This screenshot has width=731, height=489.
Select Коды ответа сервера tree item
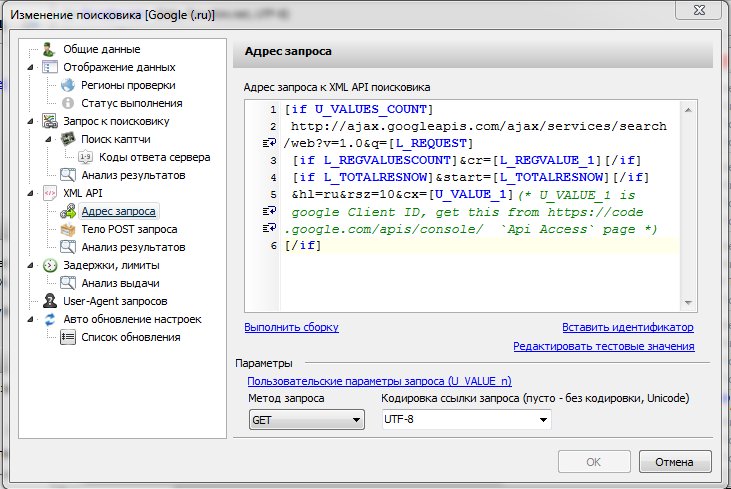(x=154, y=157)
